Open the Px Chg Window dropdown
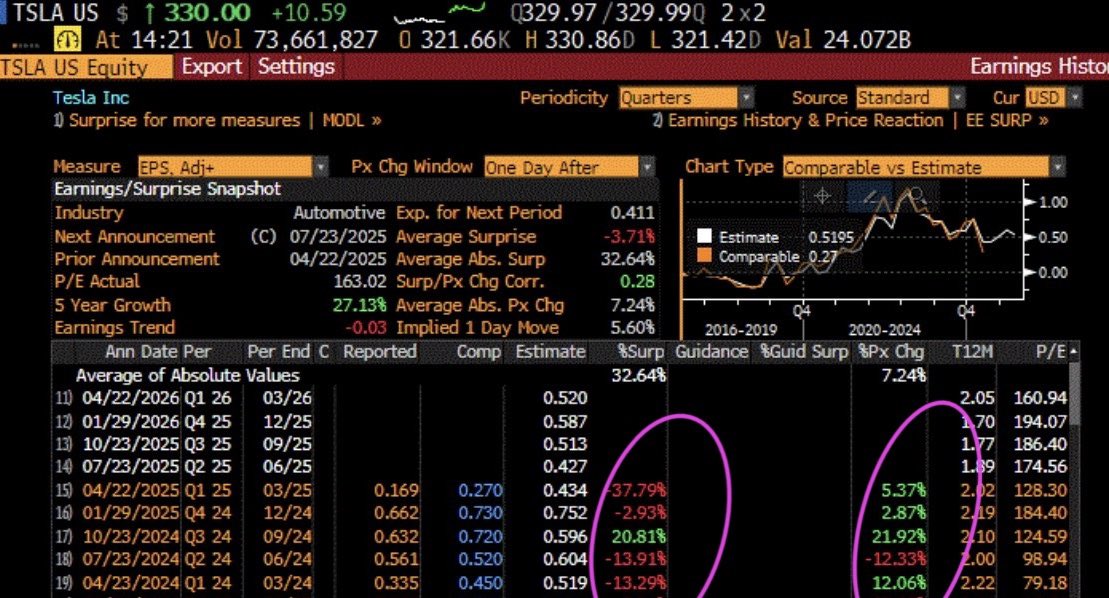Image resolution: width=1109 pixels, height=598 pixels. pos(569,167)
